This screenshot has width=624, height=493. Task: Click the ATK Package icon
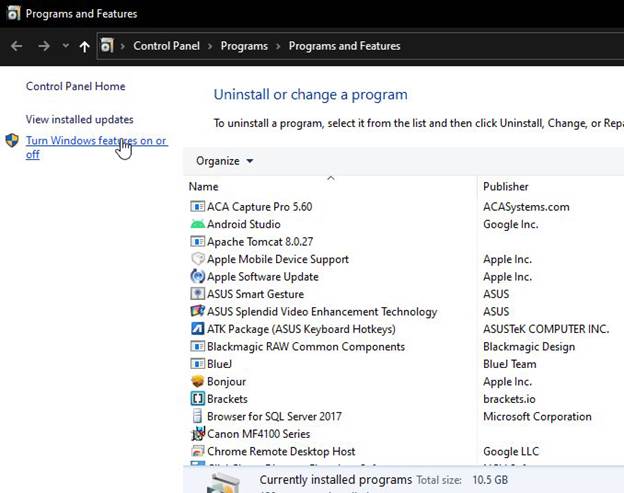click(x=197, y=329)
